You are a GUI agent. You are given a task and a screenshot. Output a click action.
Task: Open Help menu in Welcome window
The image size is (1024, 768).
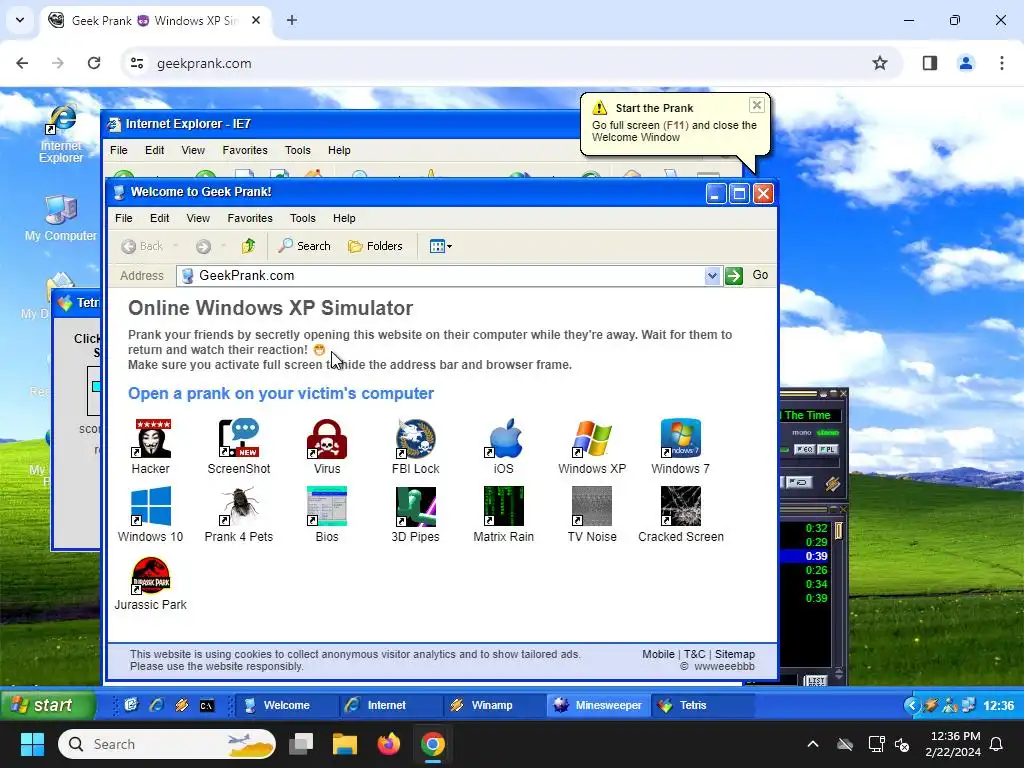(x=344, y=218)
